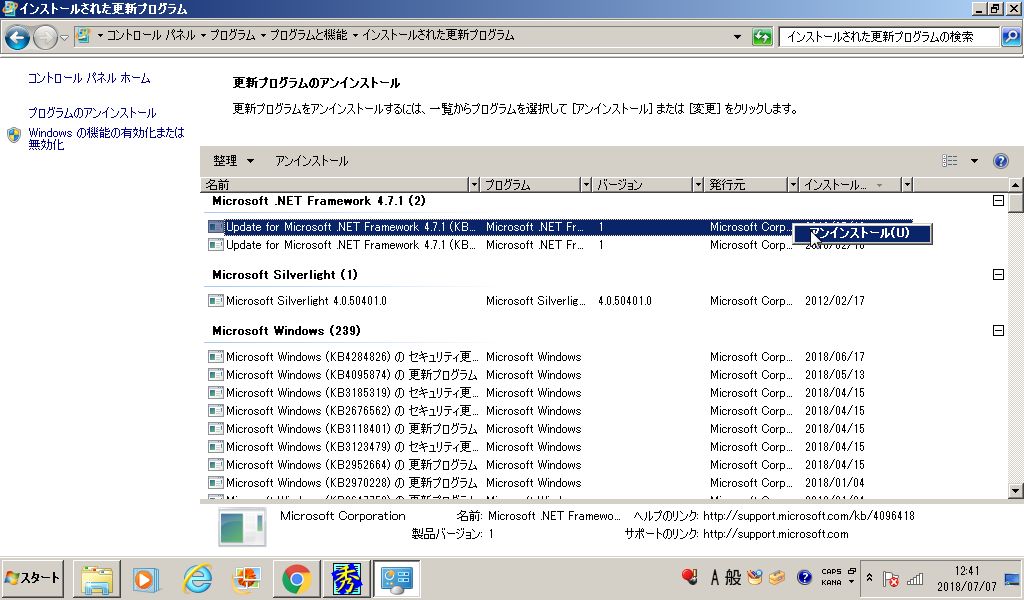This screenshot has height=600, width=1024.
Task: Open the Help question mark icon on toolbar
Action: (998, 161)
